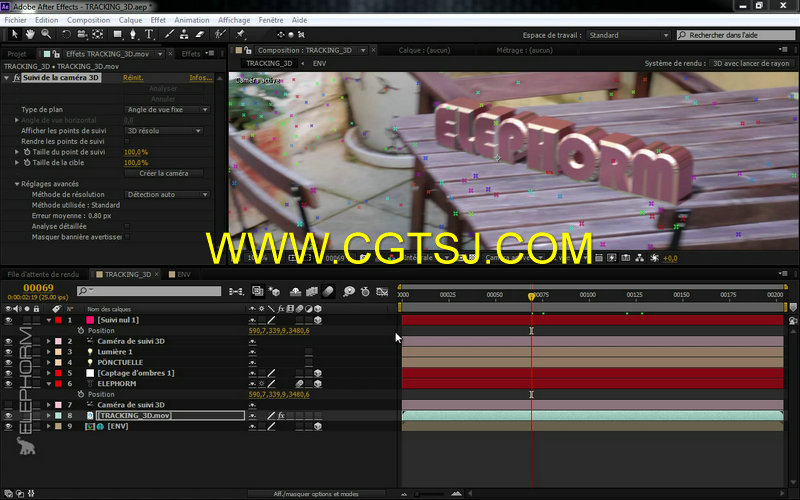Hide the PONCTUELLE light layer
The image size is (800, 500).
coord(8,363)
